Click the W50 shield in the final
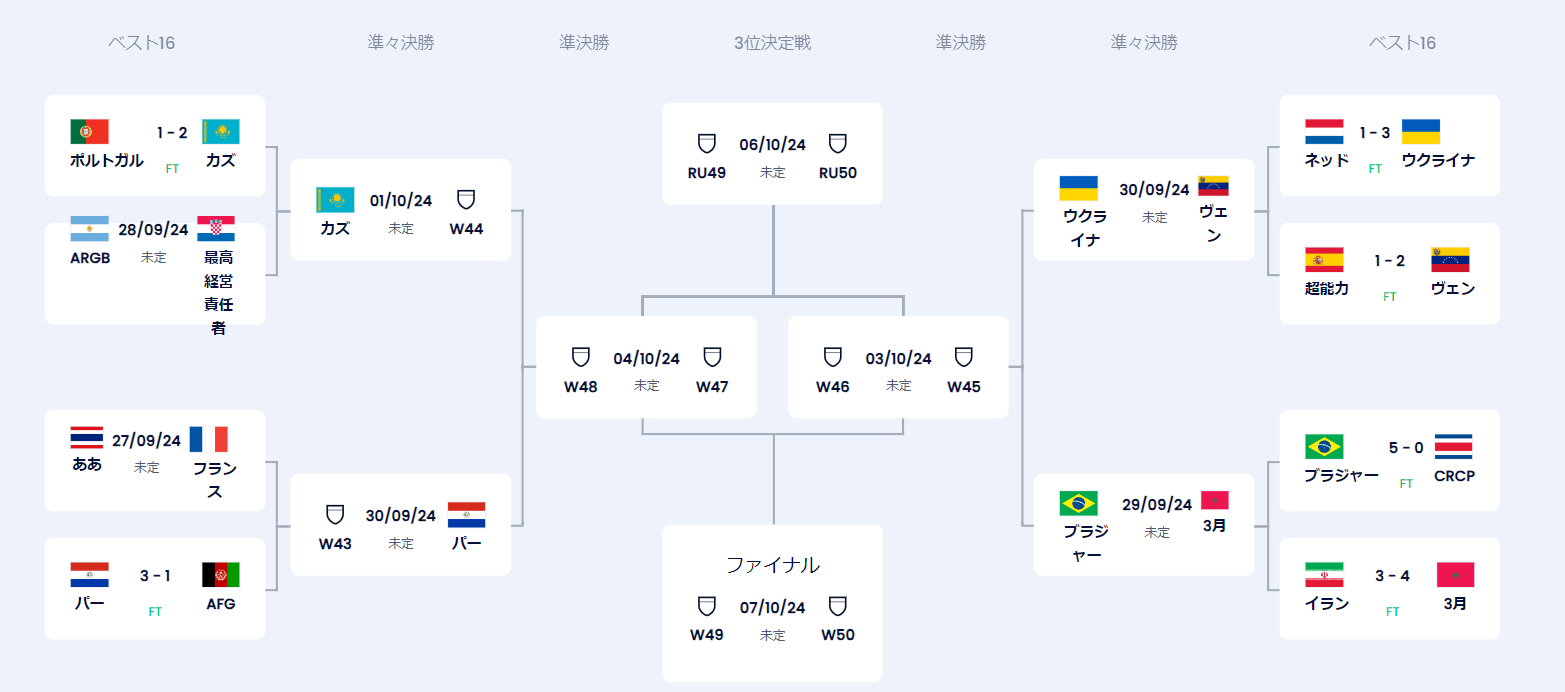The image size is (1565, 692). point(838,606)
